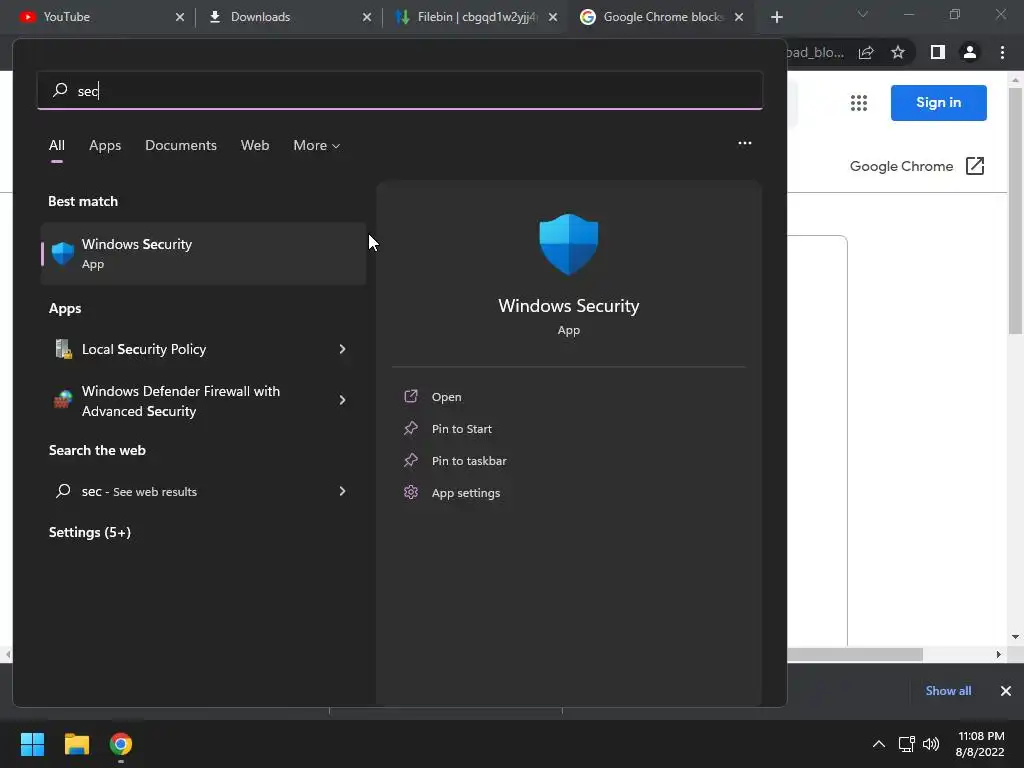Close the Downloads tab

click(x=367, y=18)
